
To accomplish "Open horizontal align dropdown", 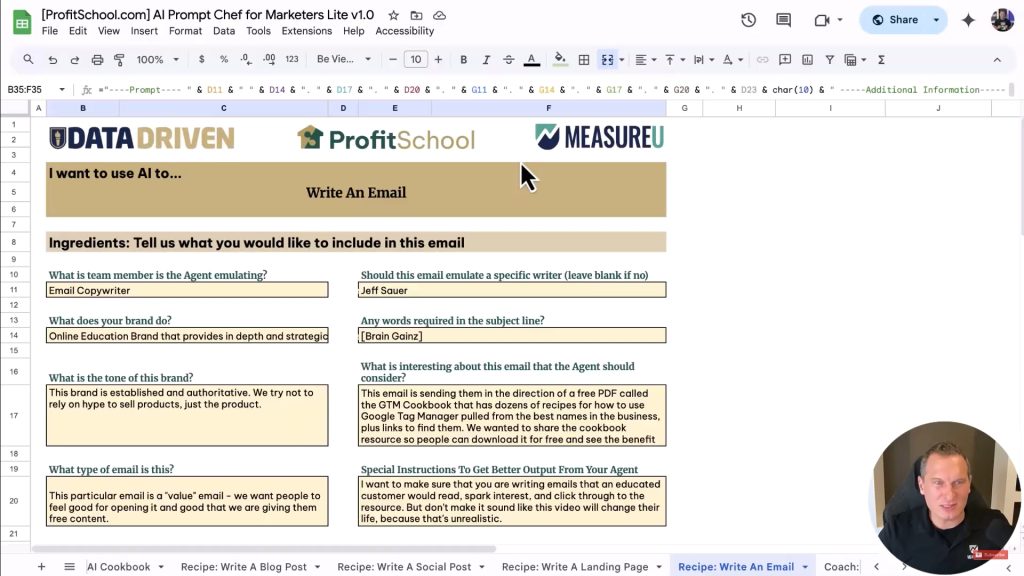I will 645,59.
